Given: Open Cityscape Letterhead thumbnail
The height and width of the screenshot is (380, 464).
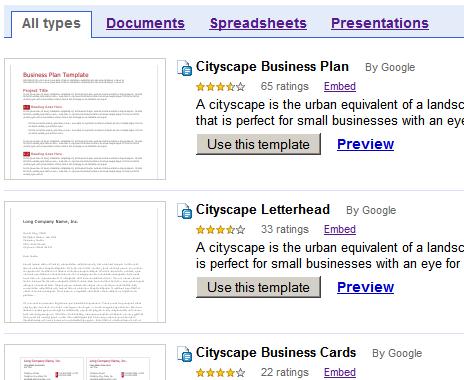Looking at the screenshot, I should point(85,262).
